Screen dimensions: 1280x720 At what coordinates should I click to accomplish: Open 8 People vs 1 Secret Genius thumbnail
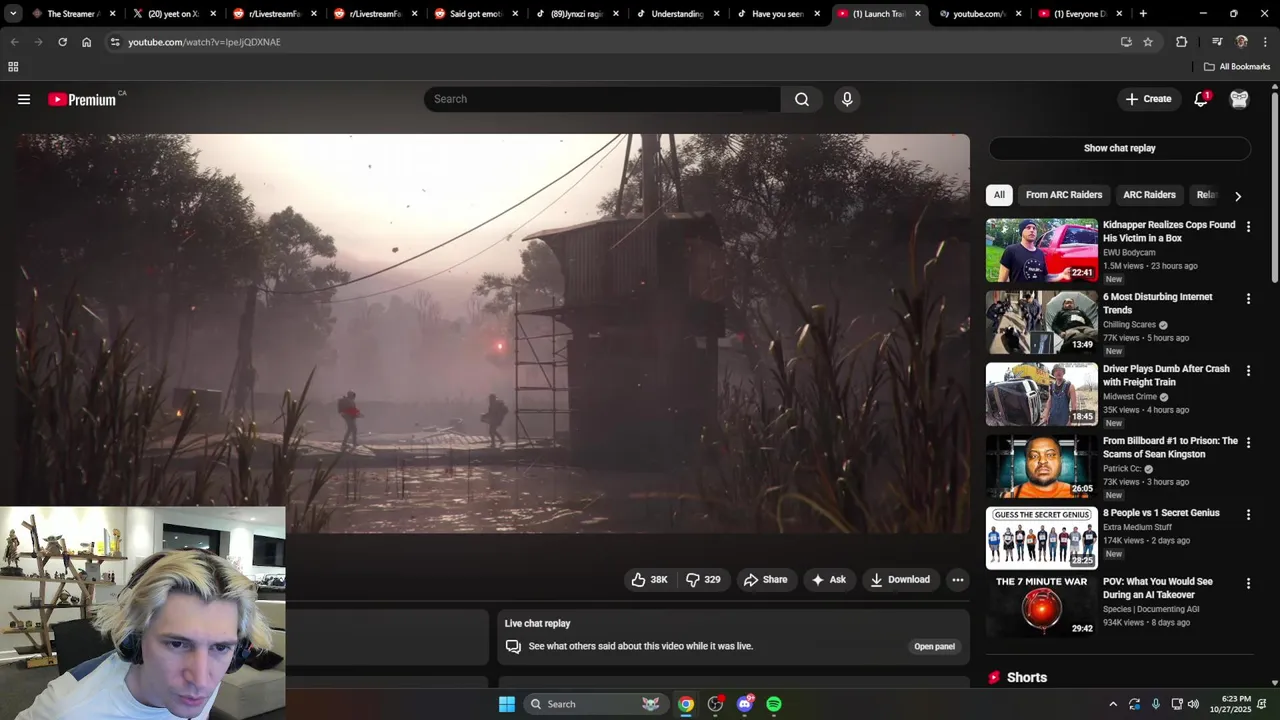[x=1041, y=539]
